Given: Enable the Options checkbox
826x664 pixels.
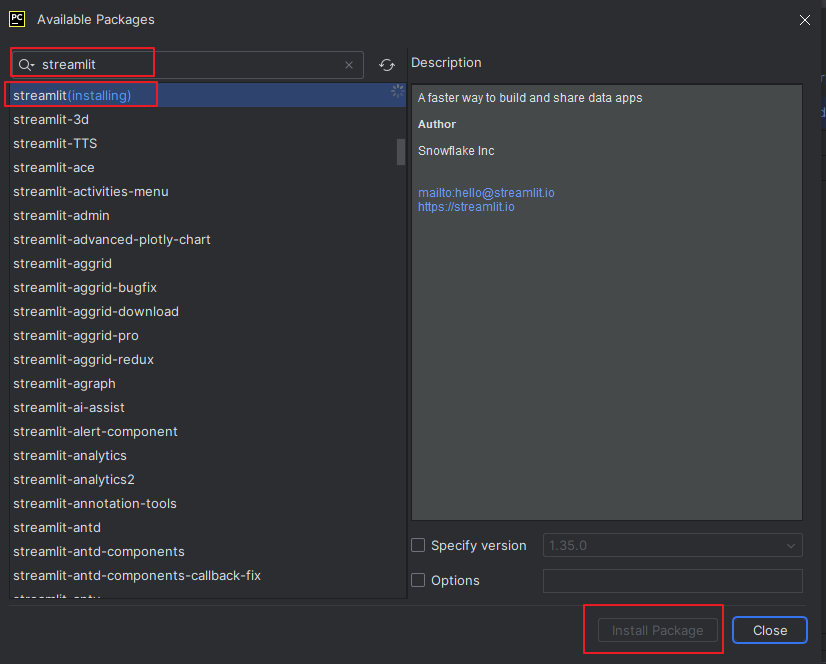Looking at the screenshot, I should pos(418,580).
